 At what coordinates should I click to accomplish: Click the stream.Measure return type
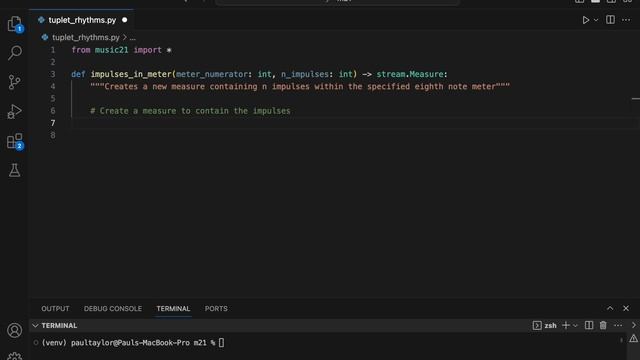[409, 74]
